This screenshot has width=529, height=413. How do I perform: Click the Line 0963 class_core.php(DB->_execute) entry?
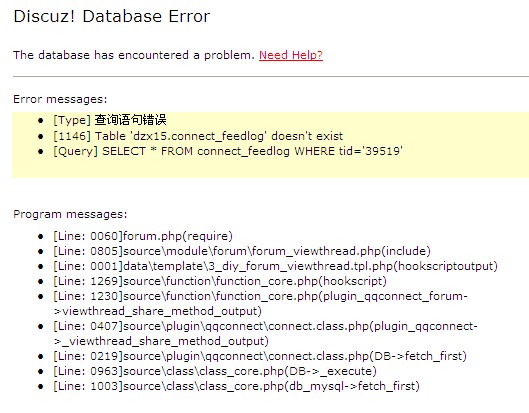coord(215,371)
